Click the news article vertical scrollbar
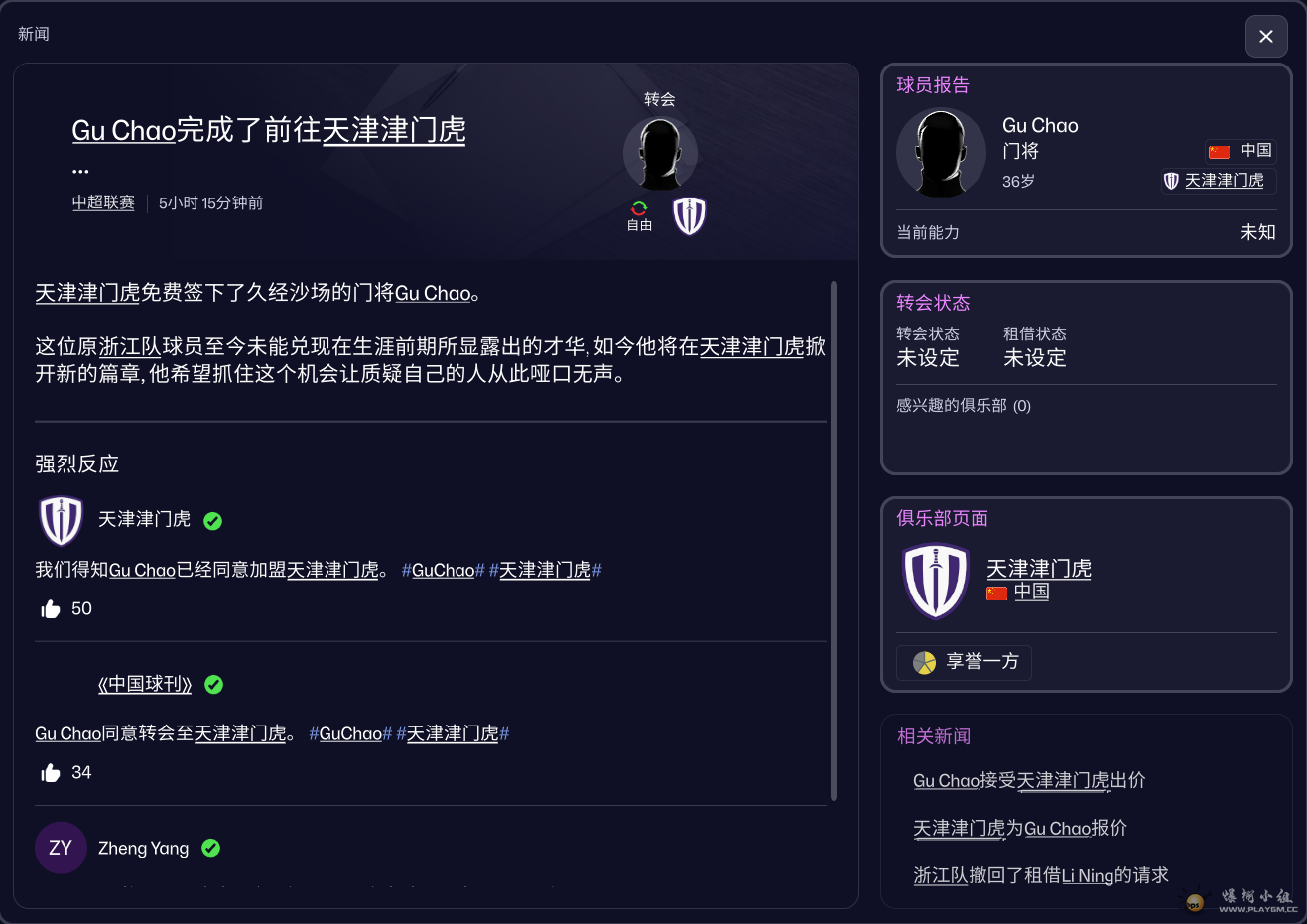This screenshot has width=1307, height=924. point(833,541)
